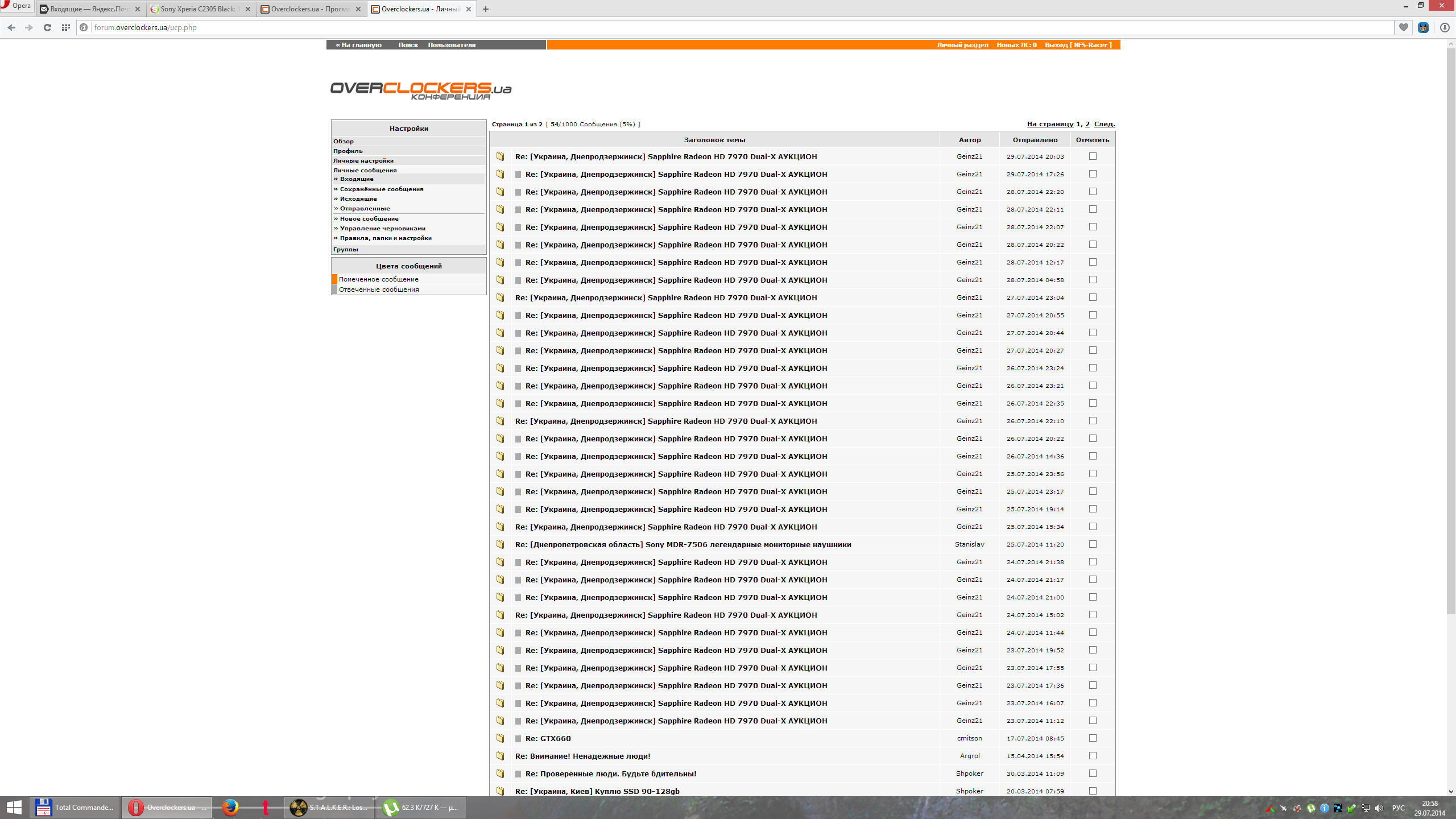Open the downloads icon in the address bar row

pyautogui.click(x=1445, y=27)
